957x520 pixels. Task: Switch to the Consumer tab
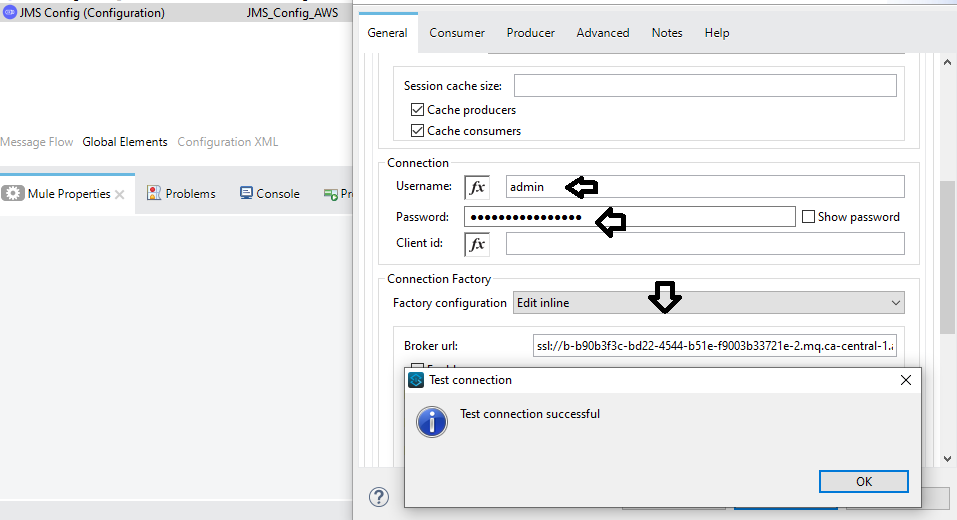click(x=457, y=33)
